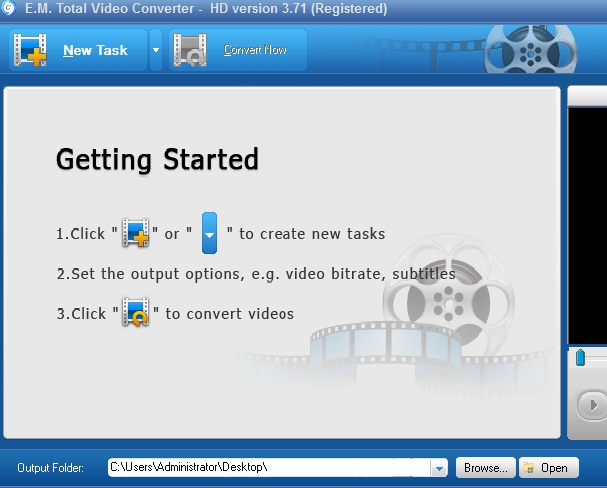Click the Open folder button
The image size is (607, 488).
coord(549,468)
